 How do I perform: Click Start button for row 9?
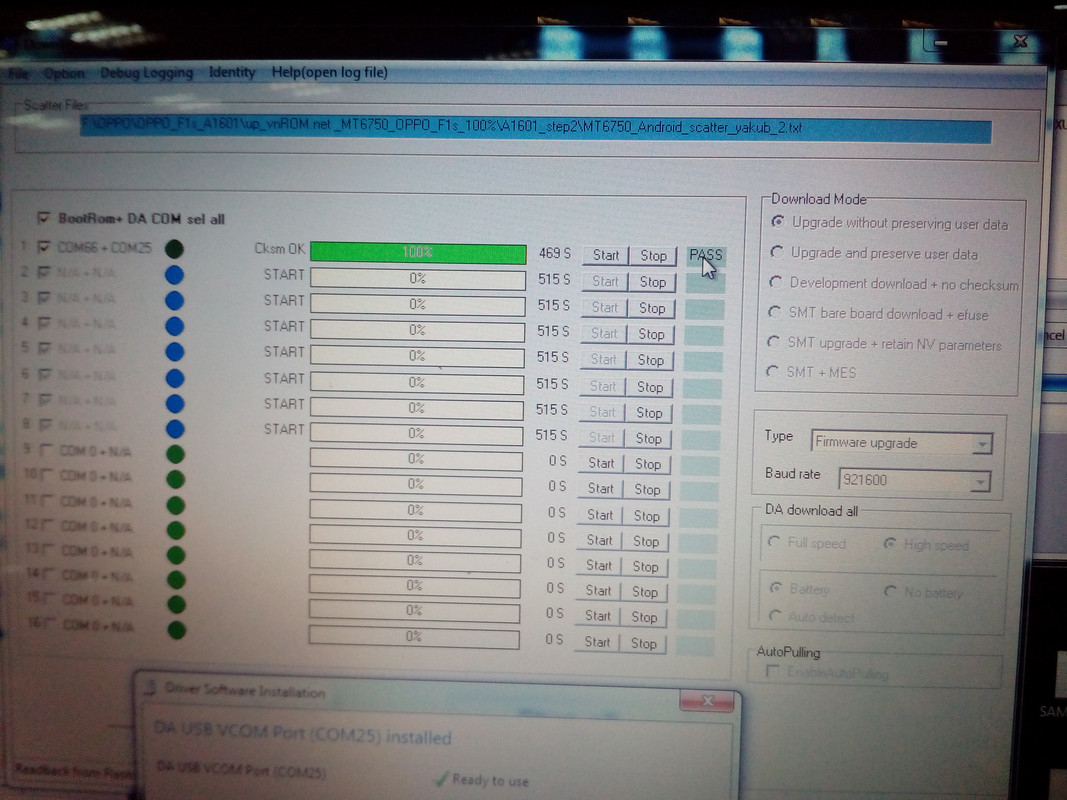tap(601, 463)
